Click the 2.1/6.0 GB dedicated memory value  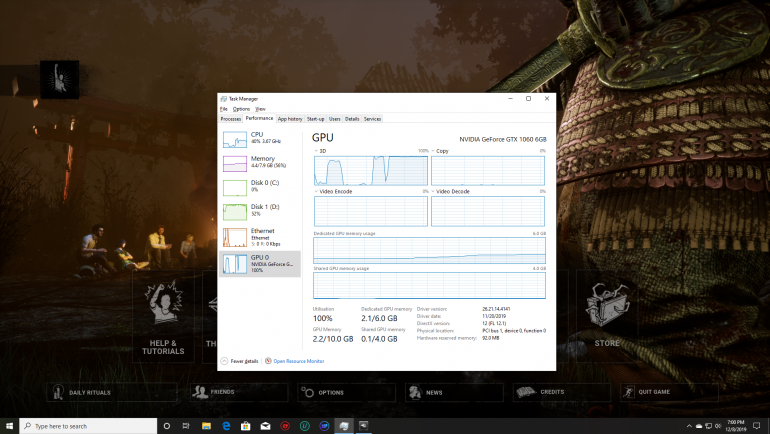pos(379,318)
